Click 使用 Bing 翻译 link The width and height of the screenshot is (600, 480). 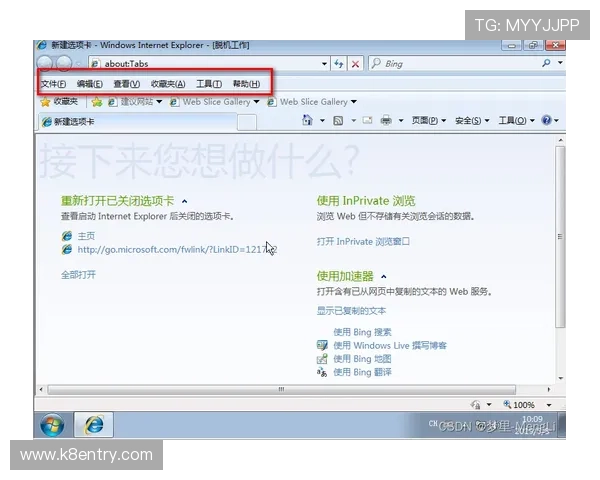coord(362,372)
